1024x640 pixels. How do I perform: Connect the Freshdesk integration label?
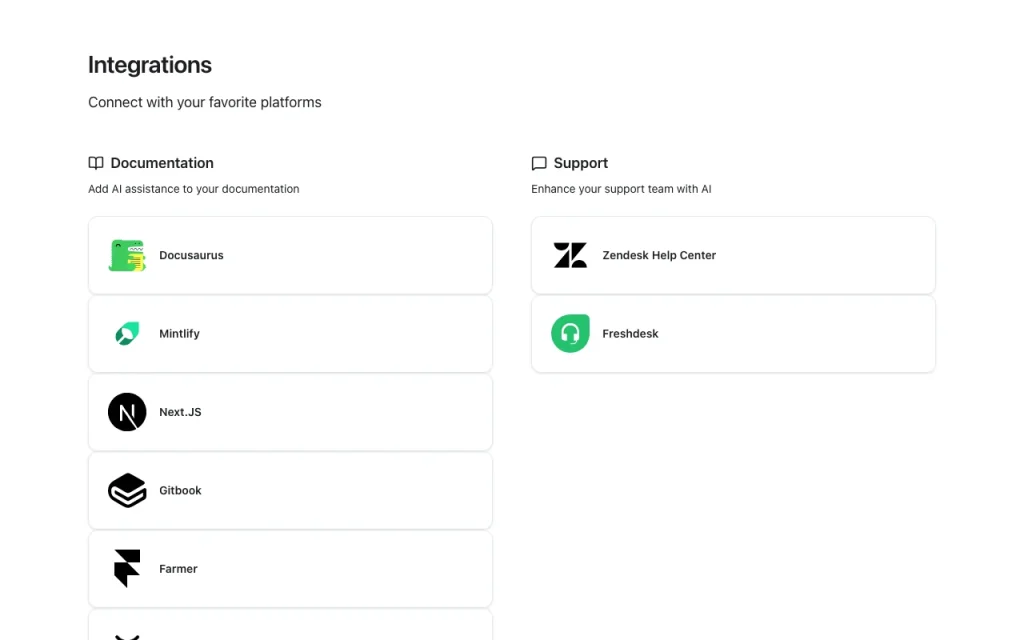pos(630,334)
